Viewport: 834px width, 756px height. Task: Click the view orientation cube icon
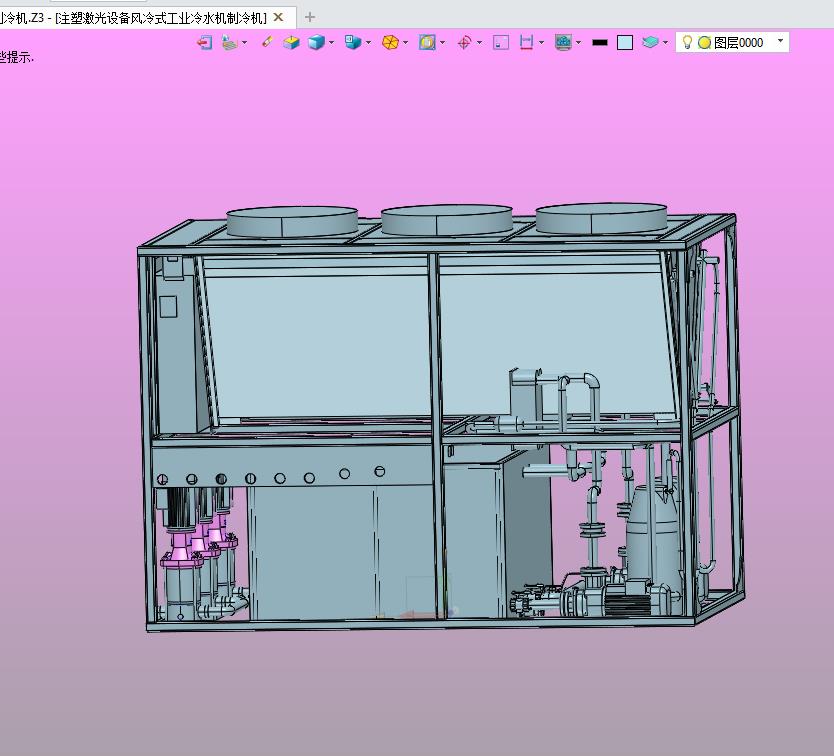[x=353, y=43]
